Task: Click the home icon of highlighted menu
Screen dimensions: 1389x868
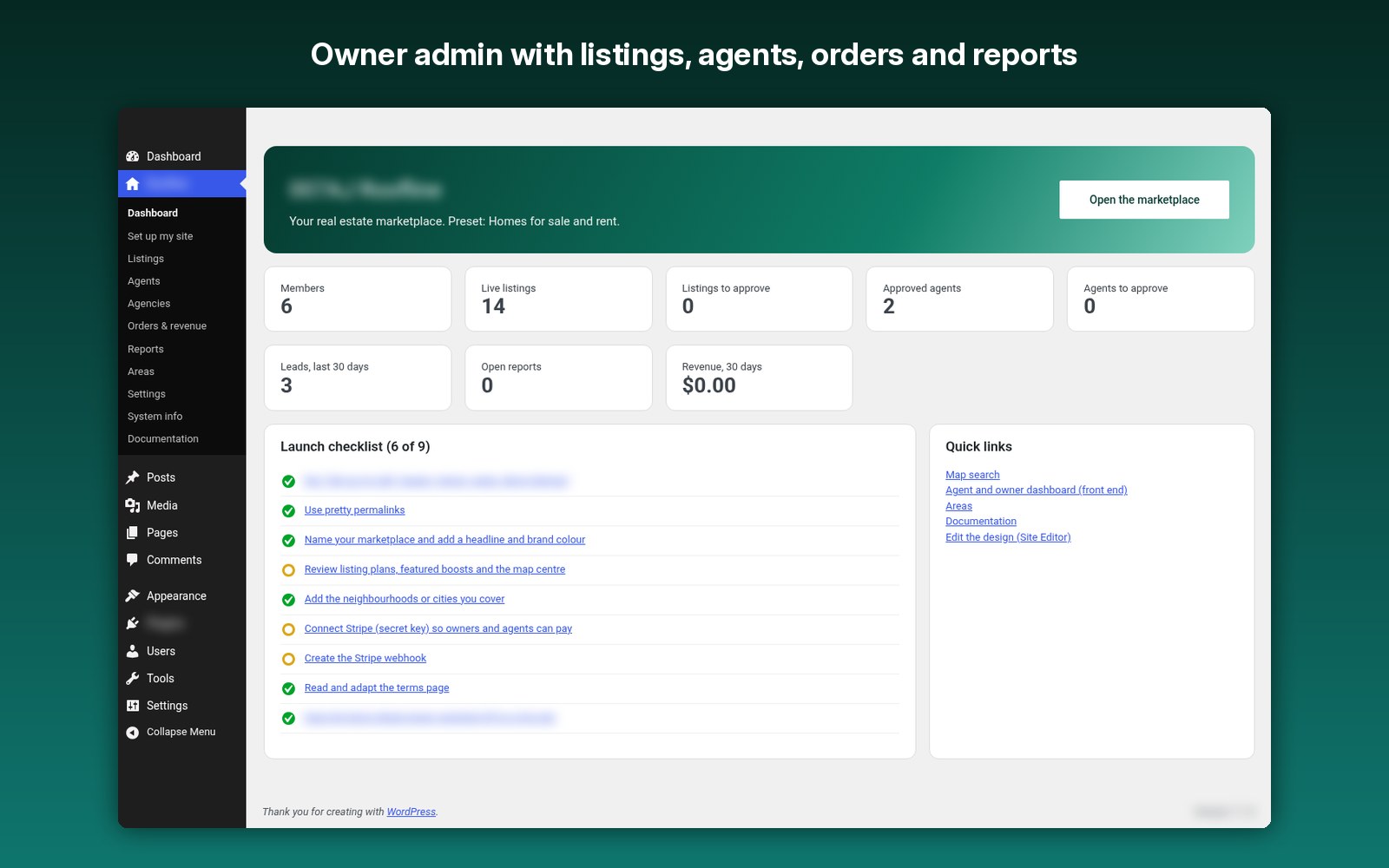Action: pos(133,184)
